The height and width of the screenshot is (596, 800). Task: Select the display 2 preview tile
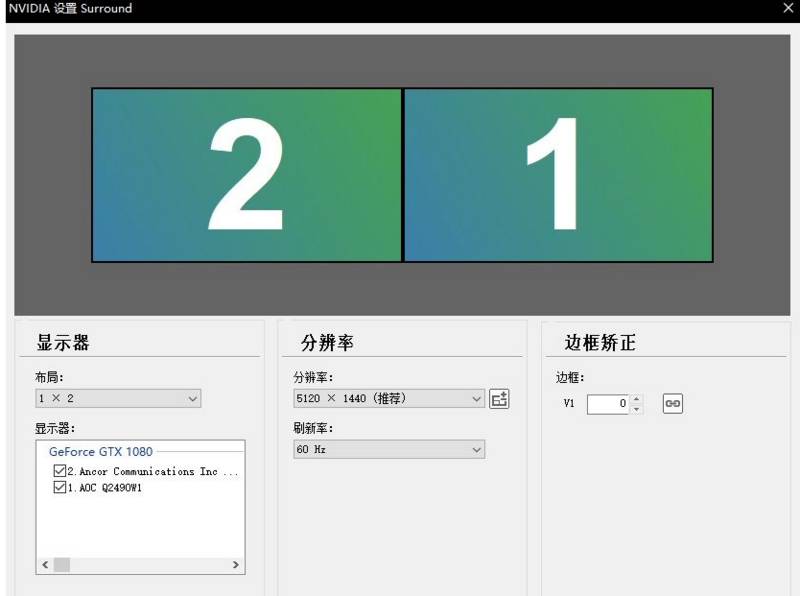(247, 175)
